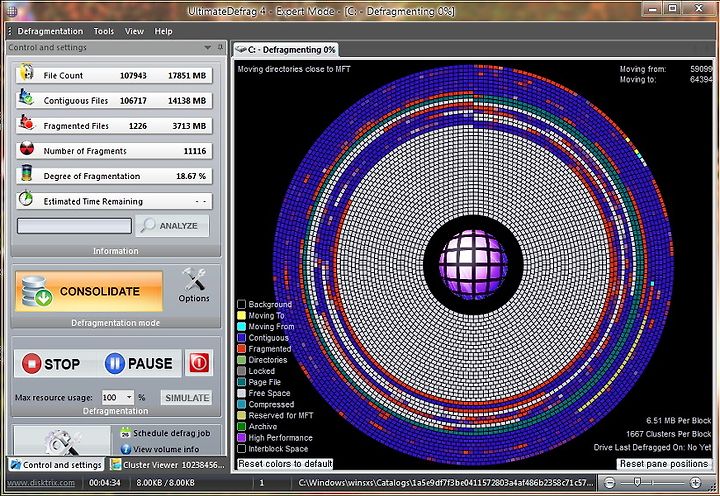Click the Estimated Time Remaining clock icon
This screenshot has width=720, height=496.
[26, 199]
